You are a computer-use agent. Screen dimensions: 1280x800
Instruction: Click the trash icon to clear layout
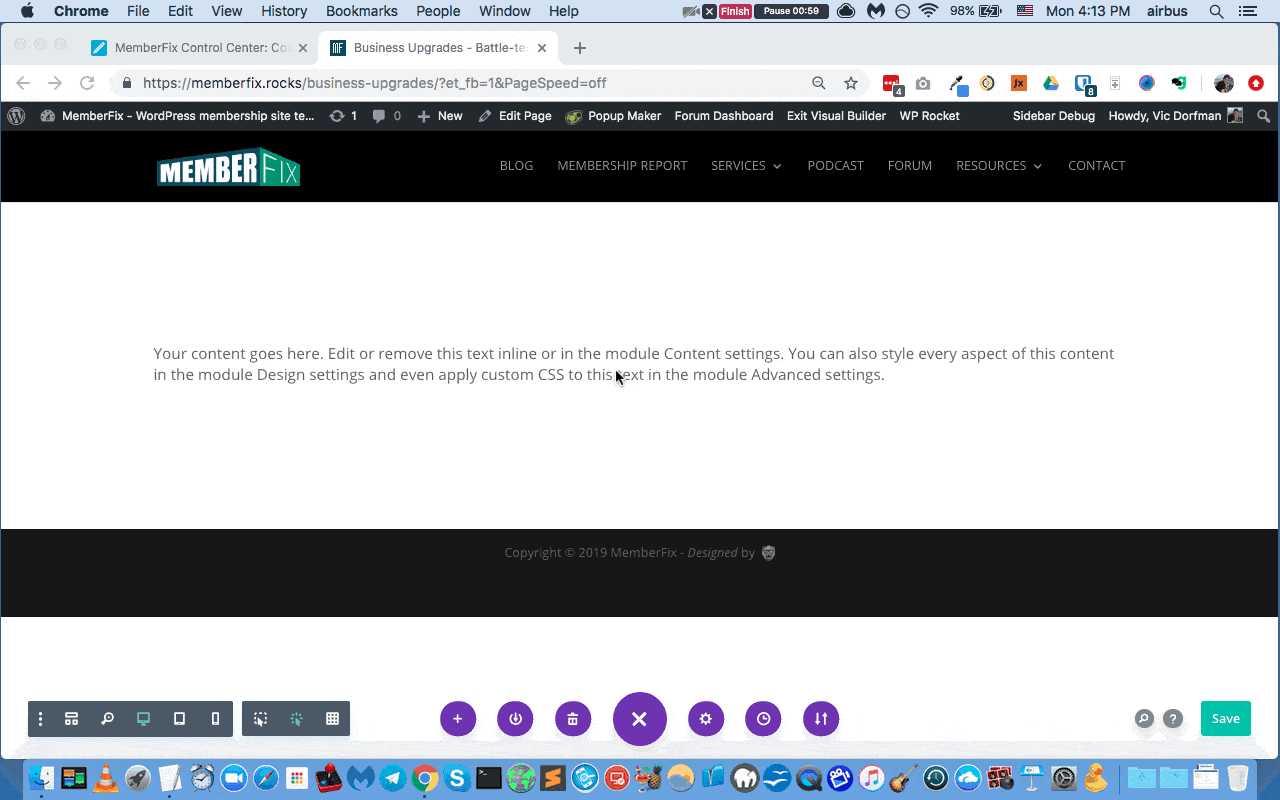pyautogui.click(x=572, y=719)
